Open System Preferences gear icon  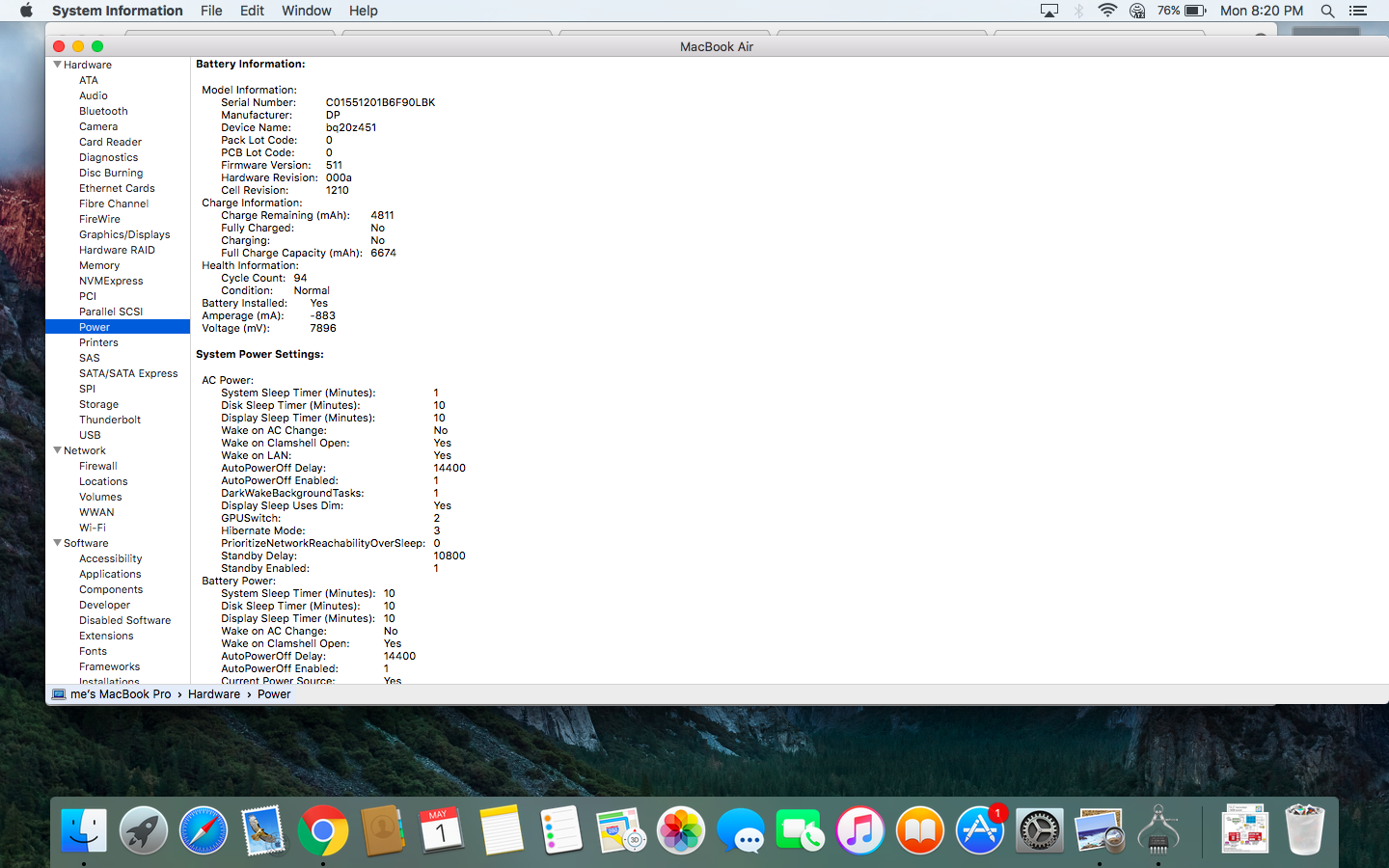[x=1040, y=829]
